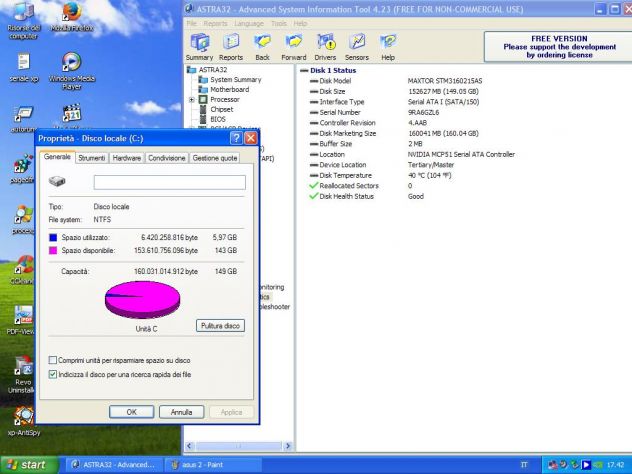Switch to the Hardware tab
Screen dimensions: 632x474
click(x=127, y=158)
